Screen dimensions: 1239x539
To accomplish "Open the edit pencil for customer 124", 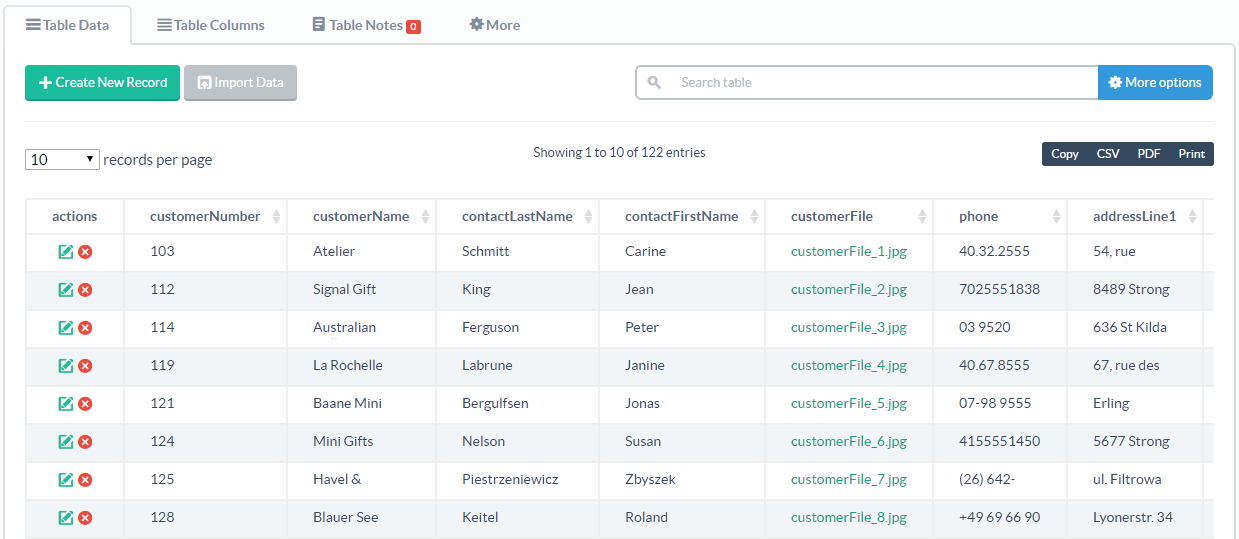I will [x=66, y=442].
